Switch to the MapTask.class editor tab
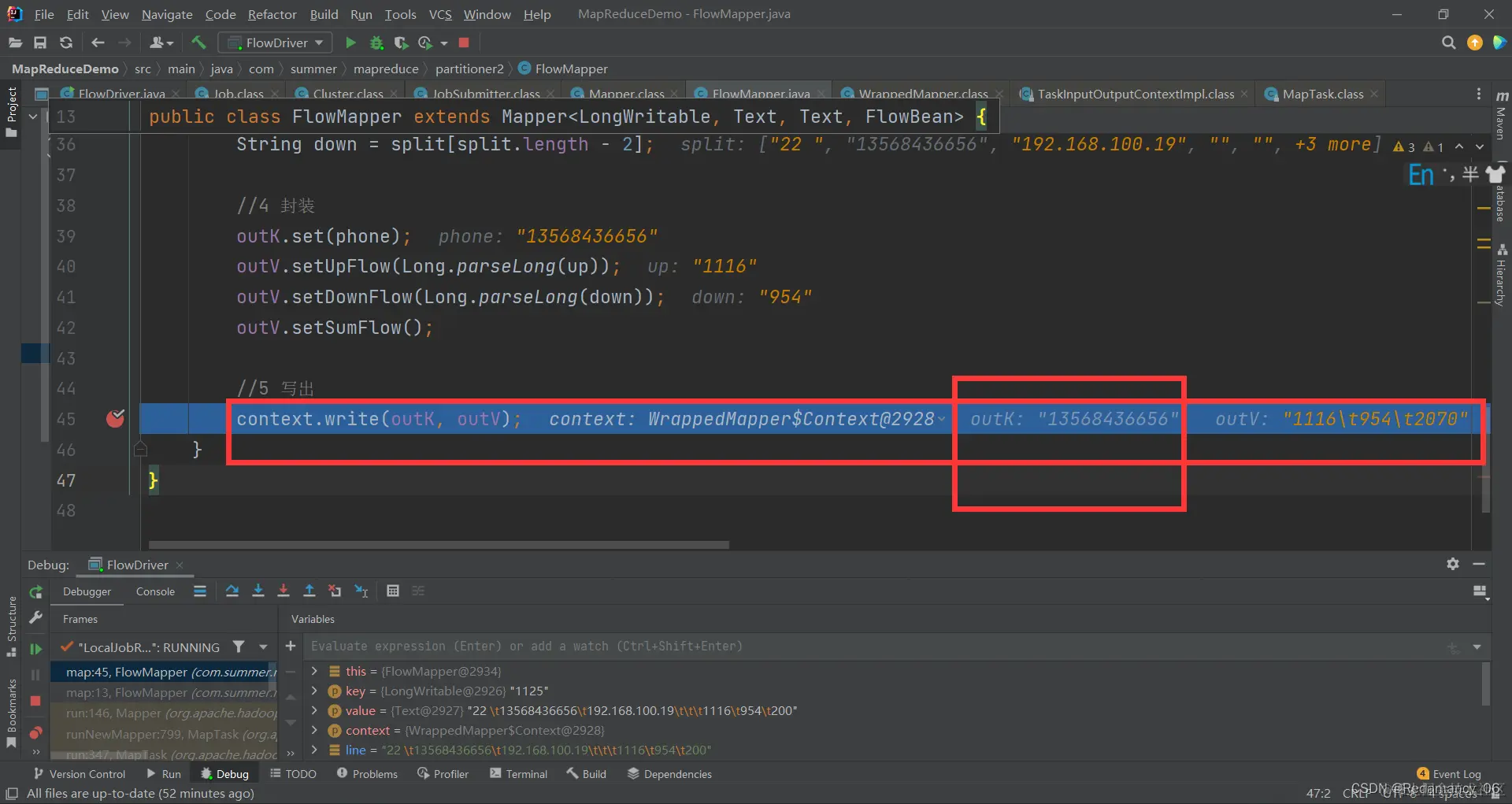 1322,94
